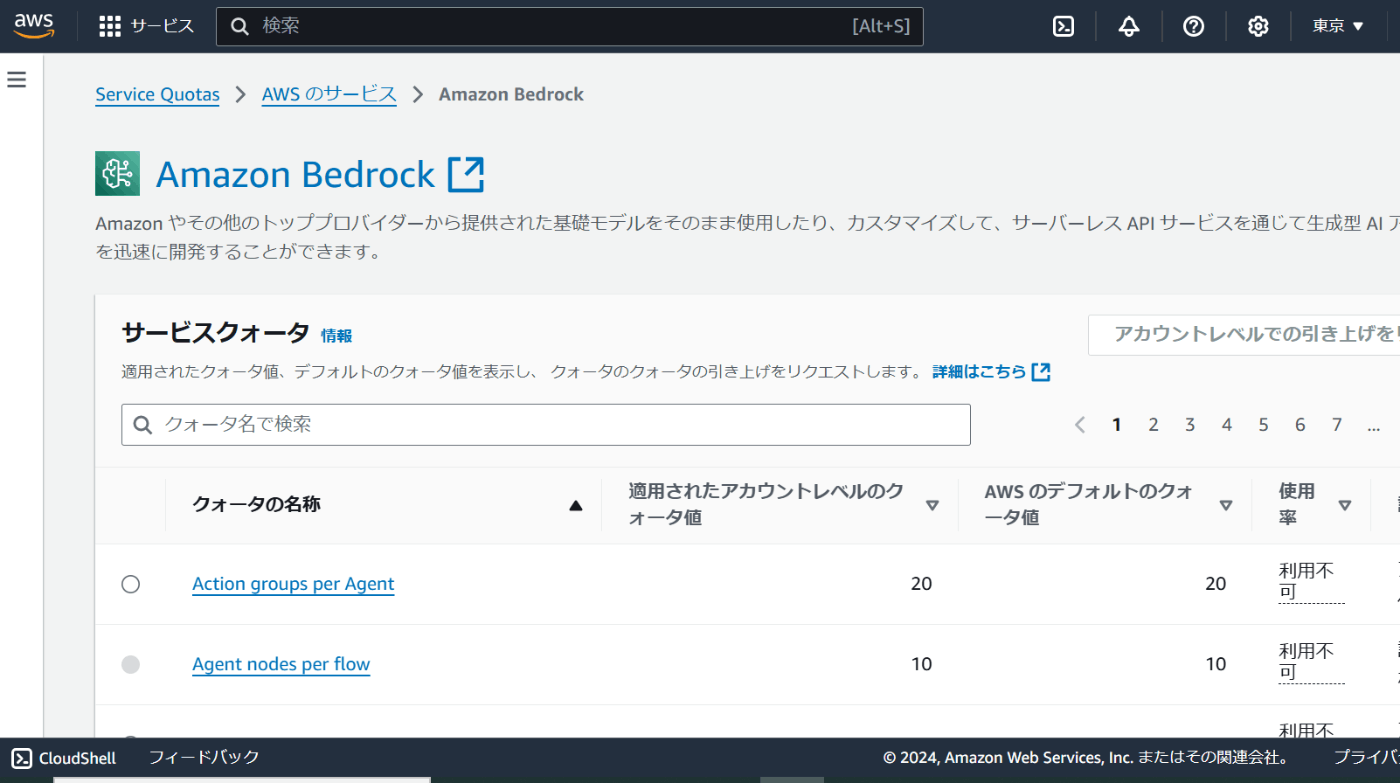Focus the クォータ名で検索 field
The image size is (1400, 783).
[x=546, y=425]
